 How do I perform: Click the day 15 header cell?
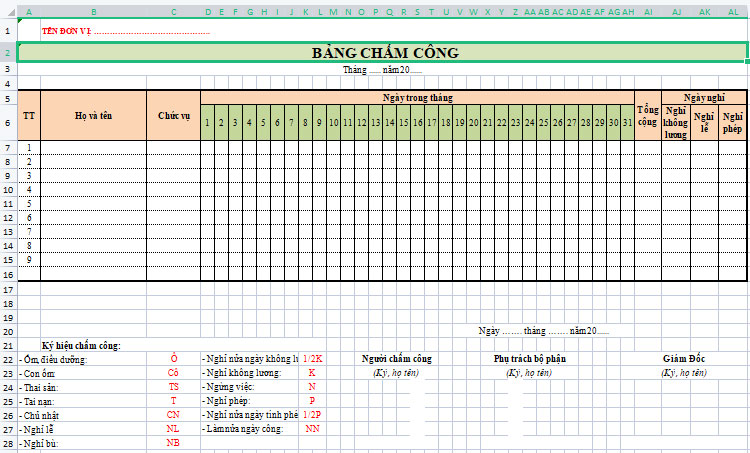click(403, 123)
